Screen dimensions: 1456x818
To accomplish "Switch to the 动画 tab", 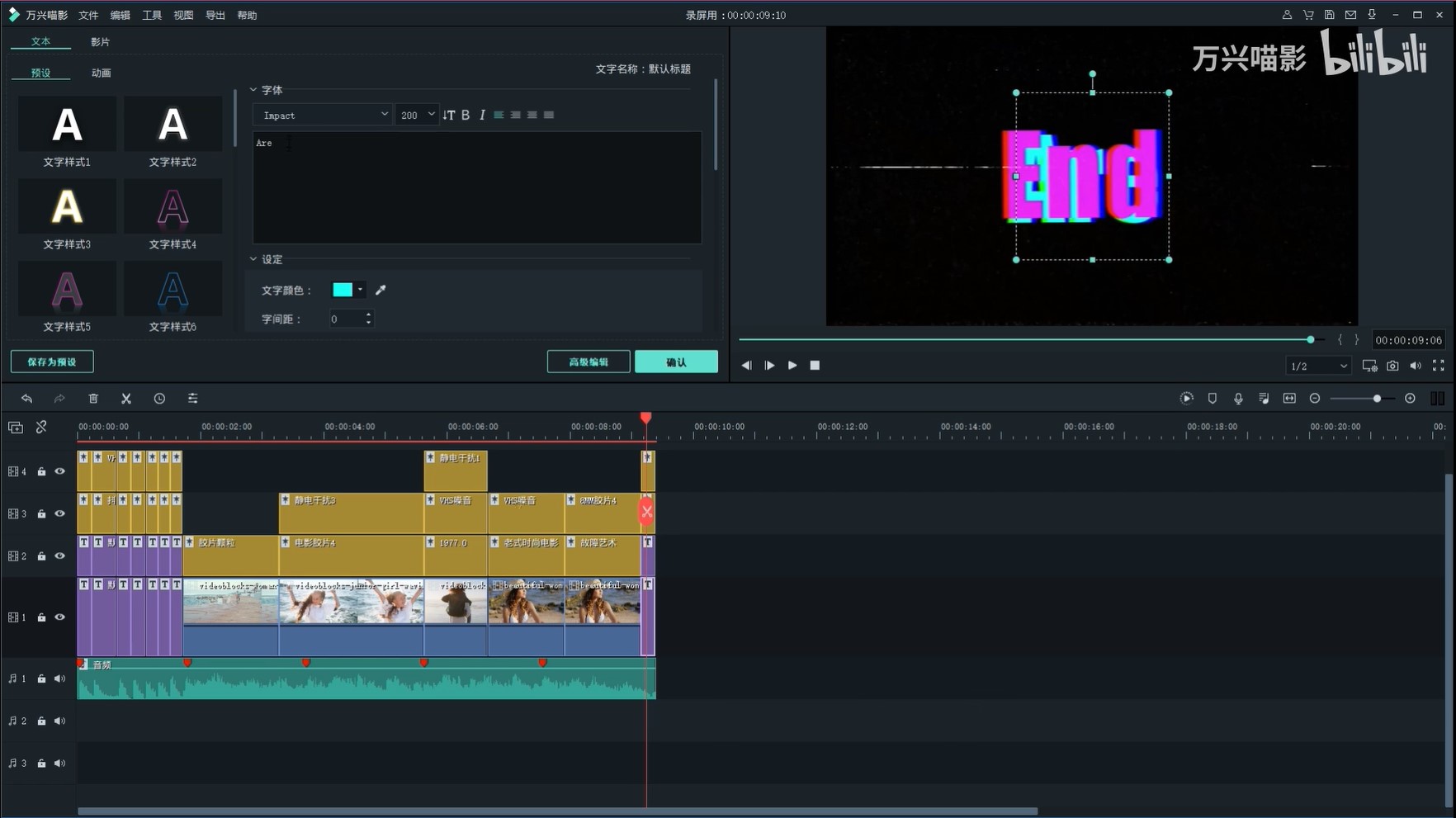I will click(101, 73).
